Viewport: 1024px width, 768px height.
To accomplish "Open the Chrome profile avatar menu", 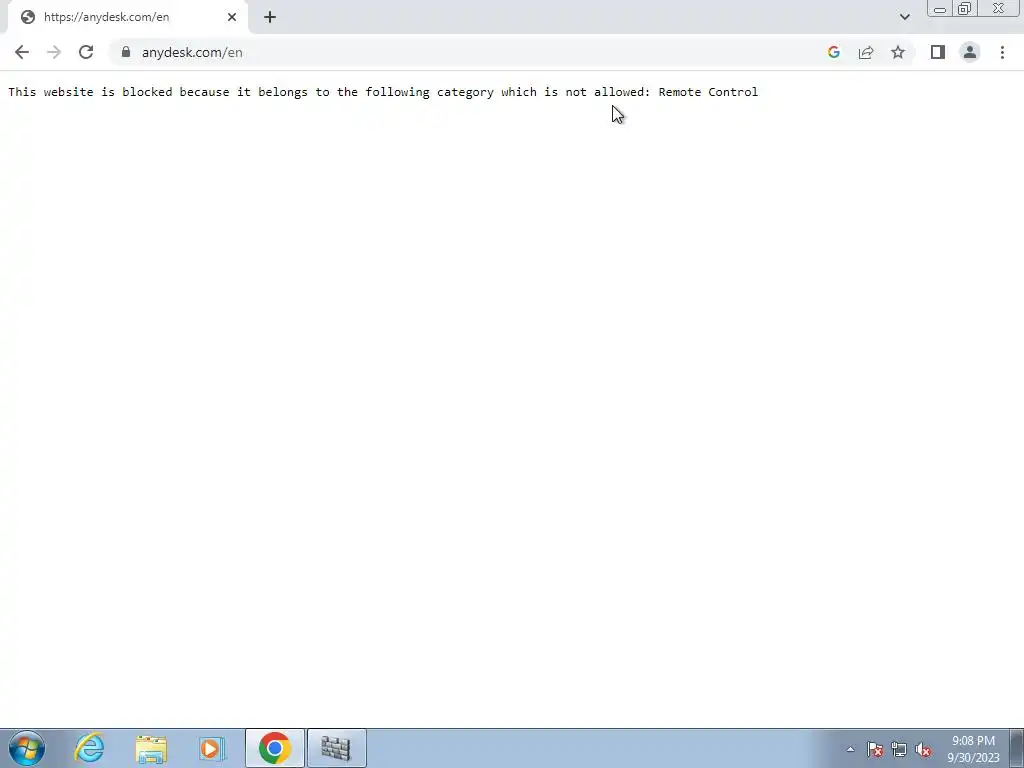I will click(x=970, y=52).
